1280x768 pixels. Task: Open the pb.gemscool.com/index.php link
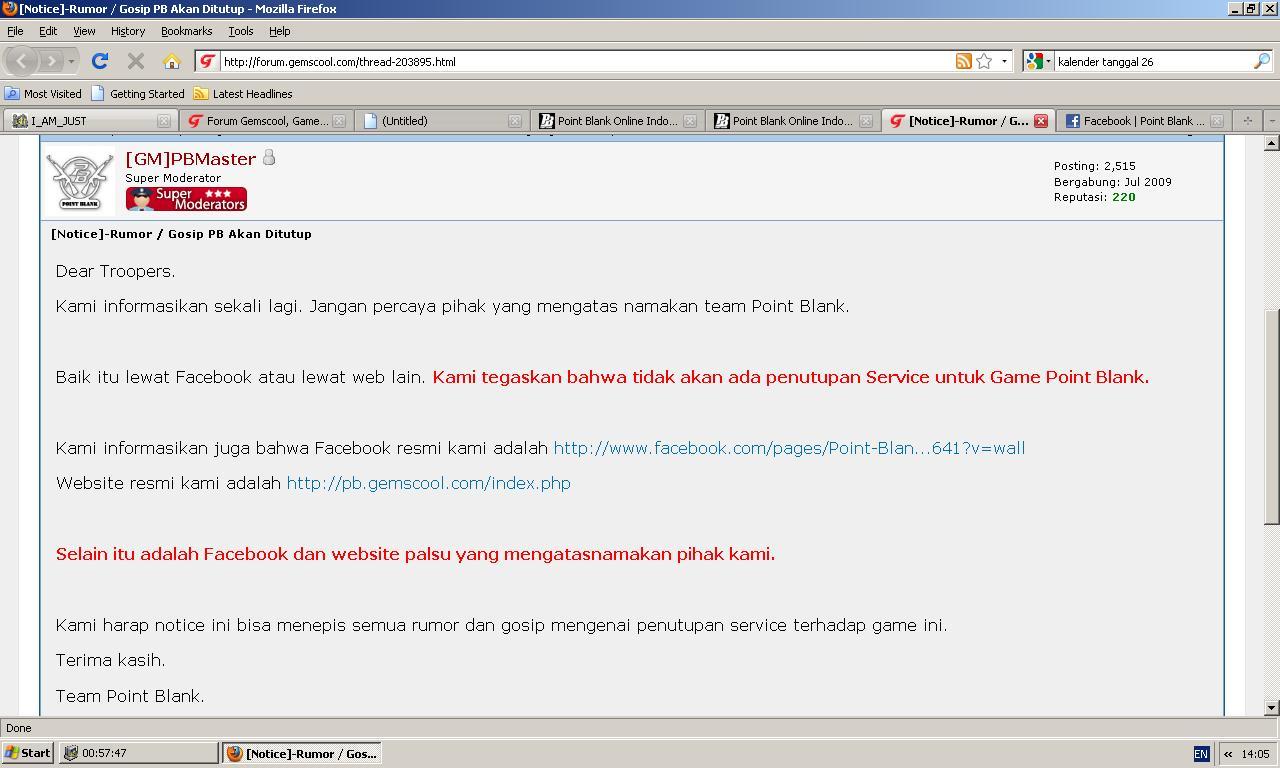428,483
